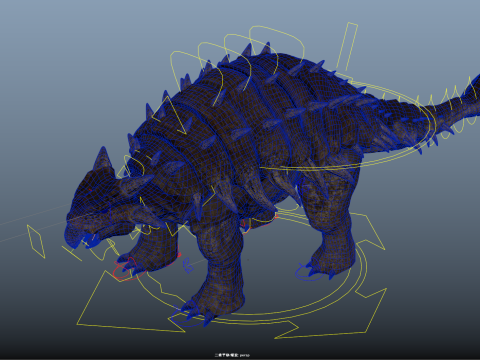Image resolution: width=480 pixels, height=360 pixels.
Task: Pick the tall yellow rectangle control above the back
Action: pyautogui.click(x=347, y=47)
